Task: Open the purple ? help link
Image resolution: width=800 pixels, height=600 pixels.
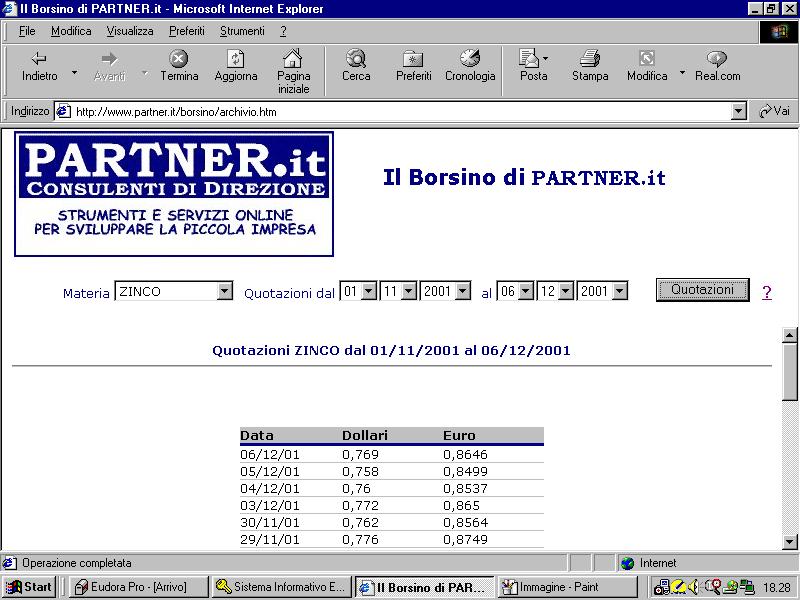Action: 766,292
